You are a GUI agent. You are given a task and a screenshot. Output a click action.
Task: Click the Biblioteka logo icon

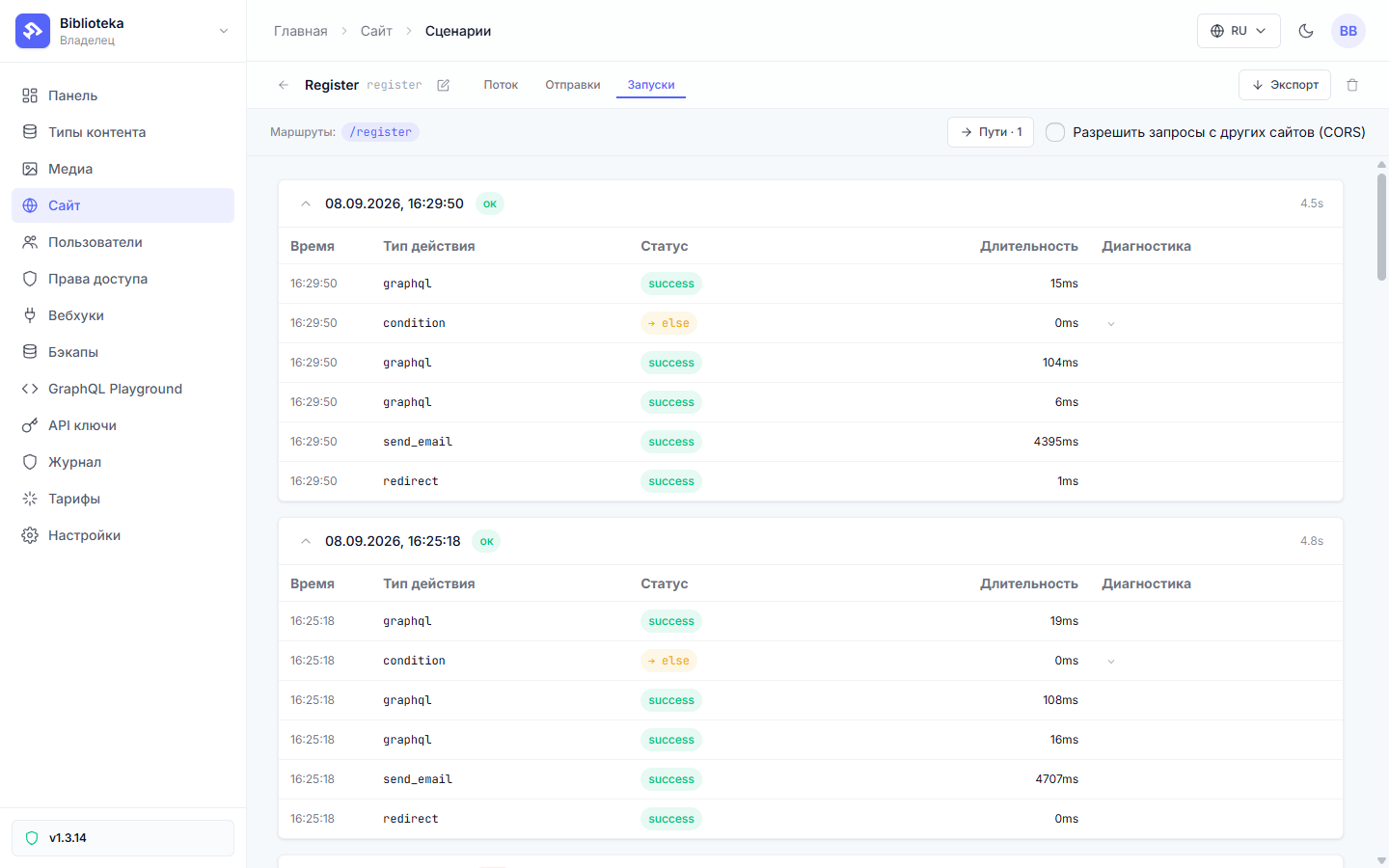pyautogui.click(x=33, y=31)
